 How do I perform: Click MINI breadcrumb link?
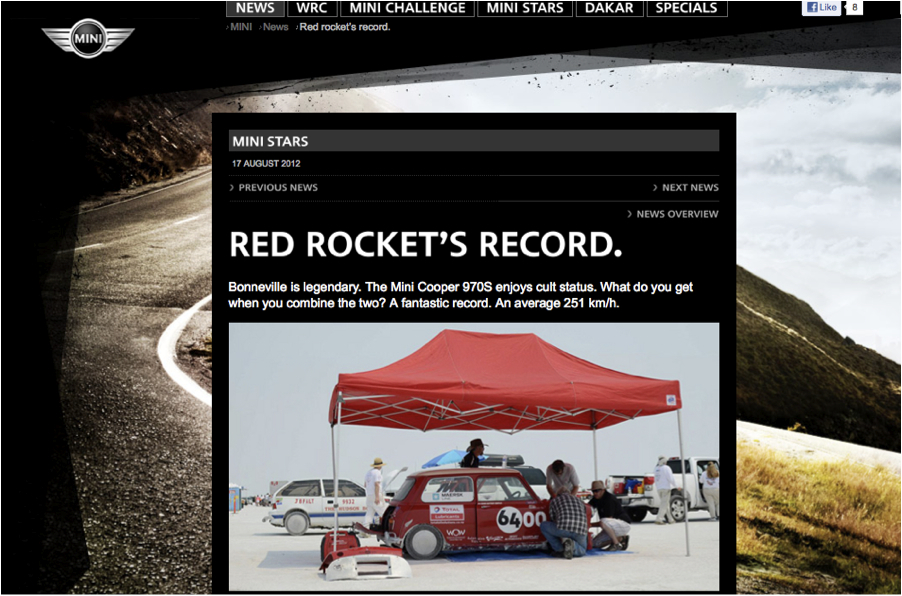coord(240,27)
